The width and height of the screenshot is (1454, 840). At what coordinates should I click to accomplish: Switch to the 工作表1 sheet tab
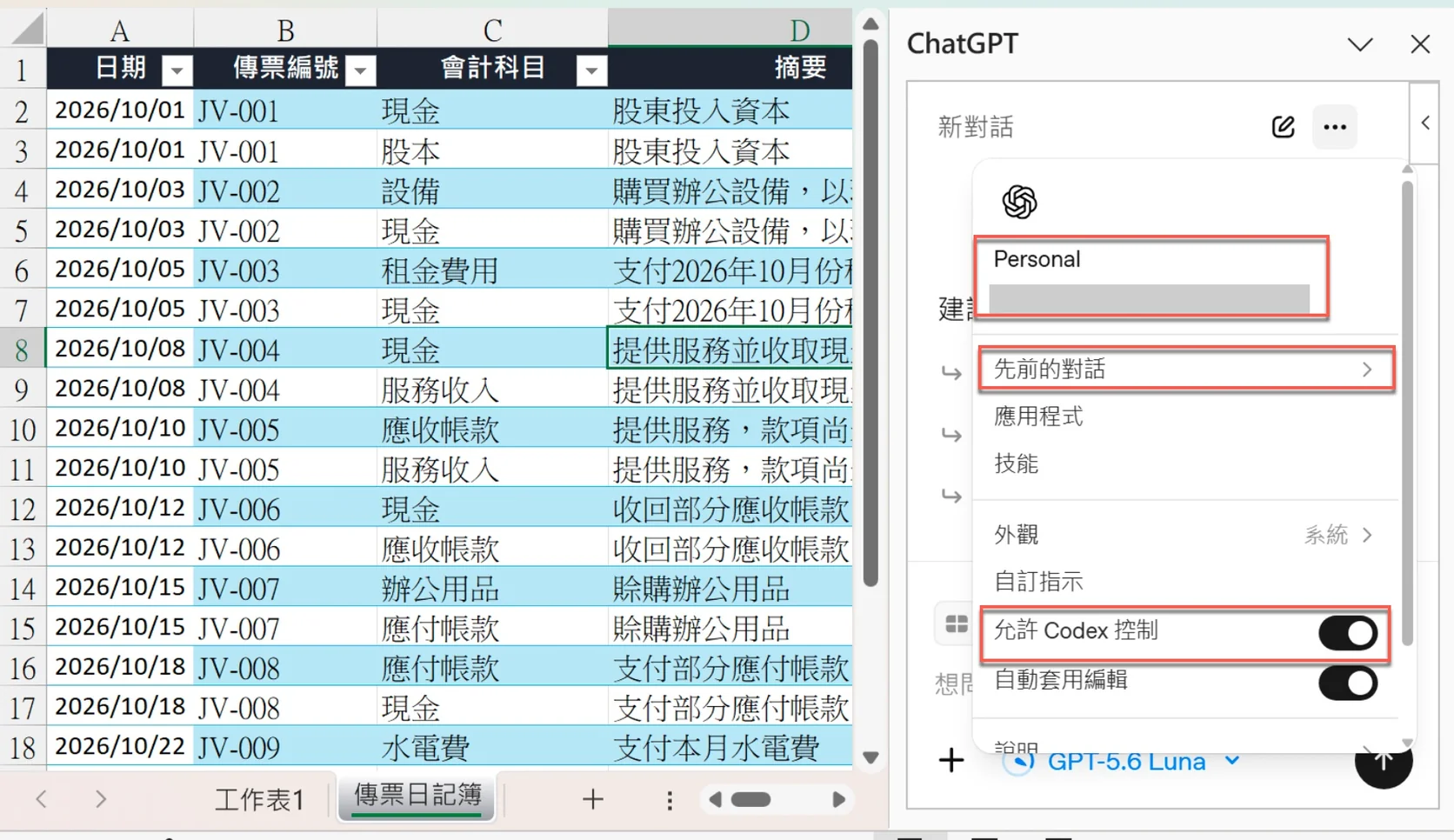pos(259,798)
